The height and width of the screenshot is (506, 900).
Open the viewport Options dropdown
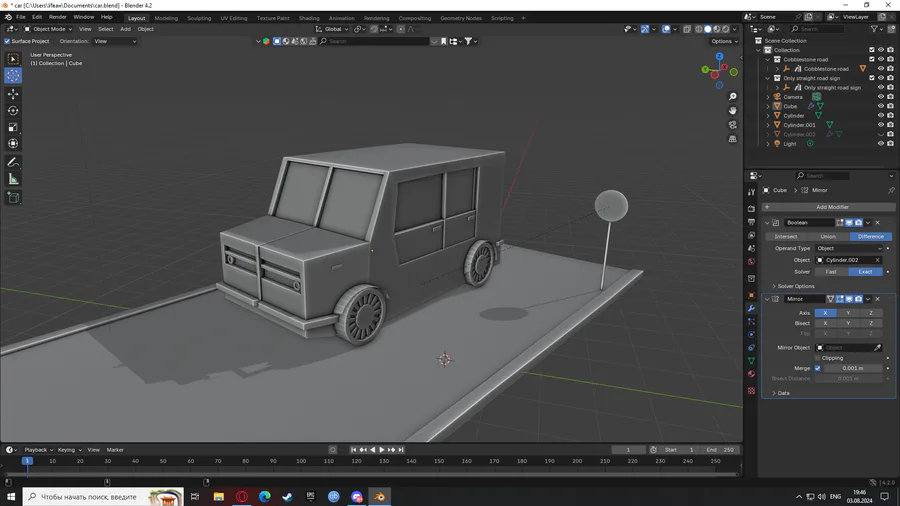(x=724, y=41)
